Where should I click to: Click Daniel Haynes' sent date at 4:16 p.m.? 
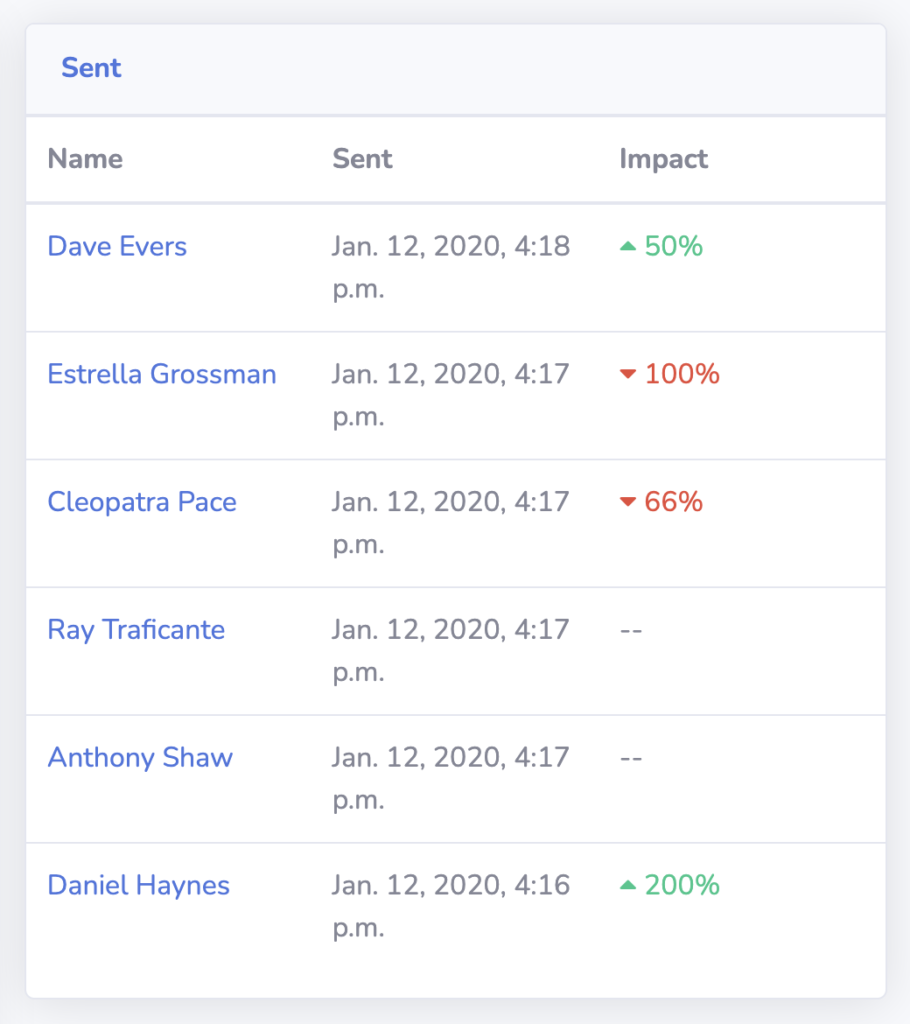click(451, 906)
